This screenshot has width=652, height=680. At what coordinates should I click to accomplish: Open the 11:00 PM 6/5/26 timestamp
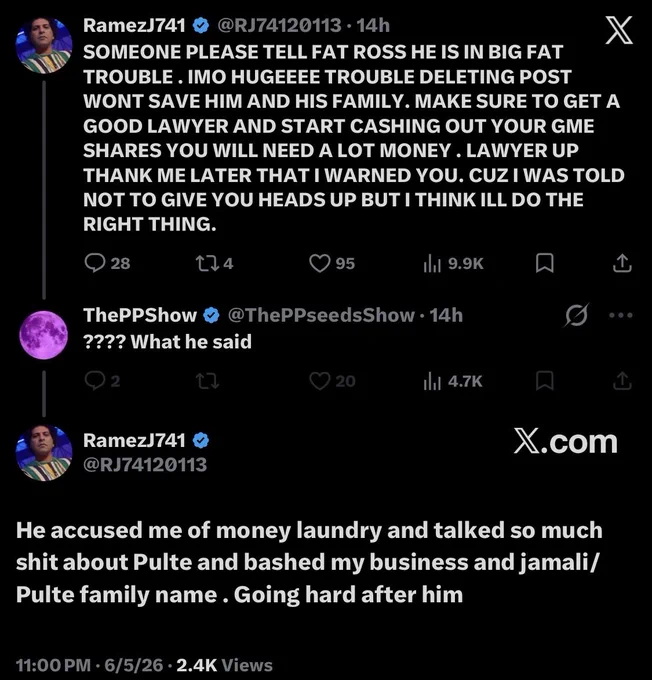tap(89, 665)
